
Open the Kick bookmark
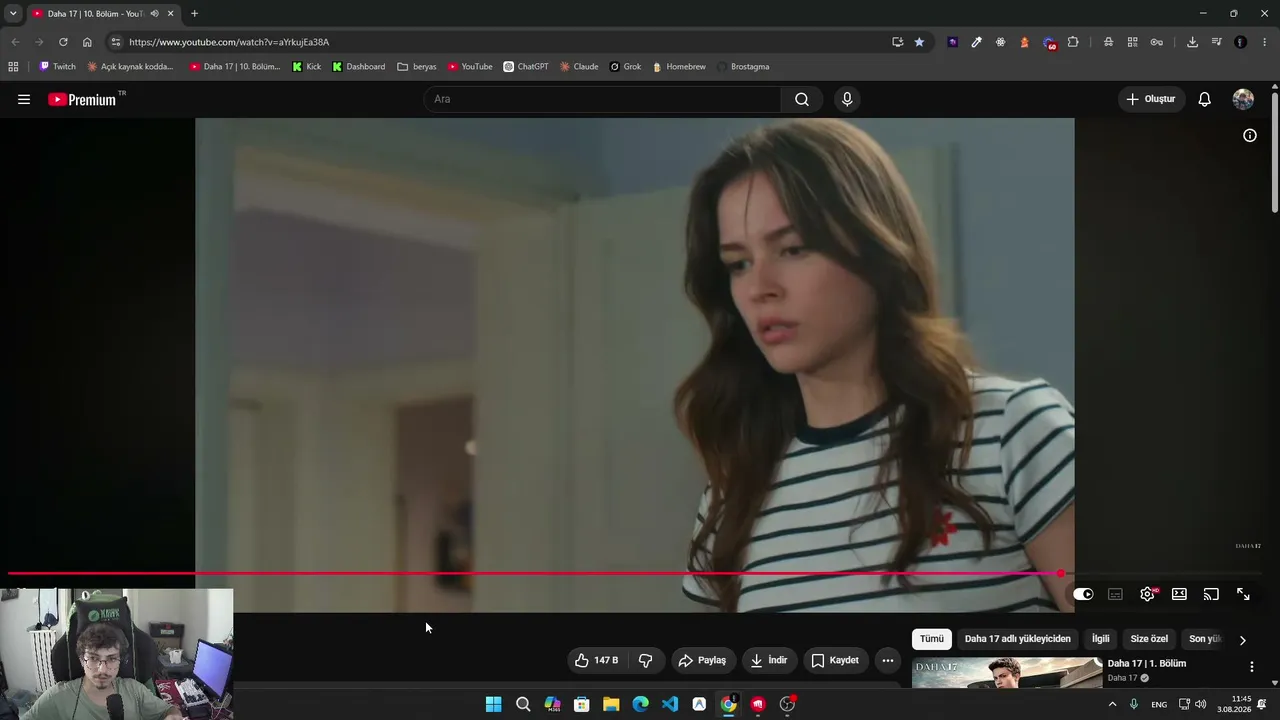point(307,67)
